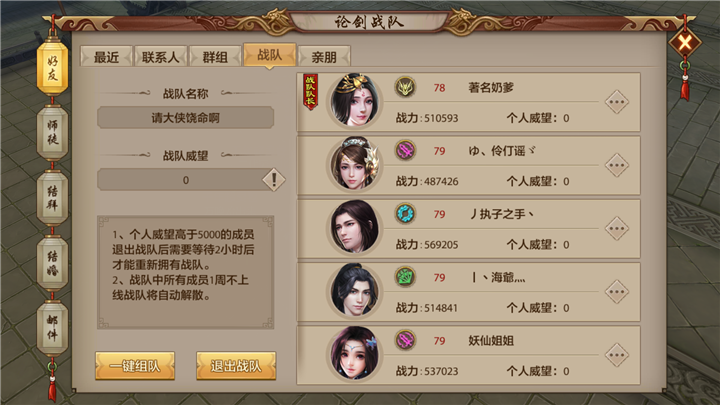Open the three-dot menu for 妖仙姐姐
720x405 pixels.
pyautogui.click(x=616, y=355)
